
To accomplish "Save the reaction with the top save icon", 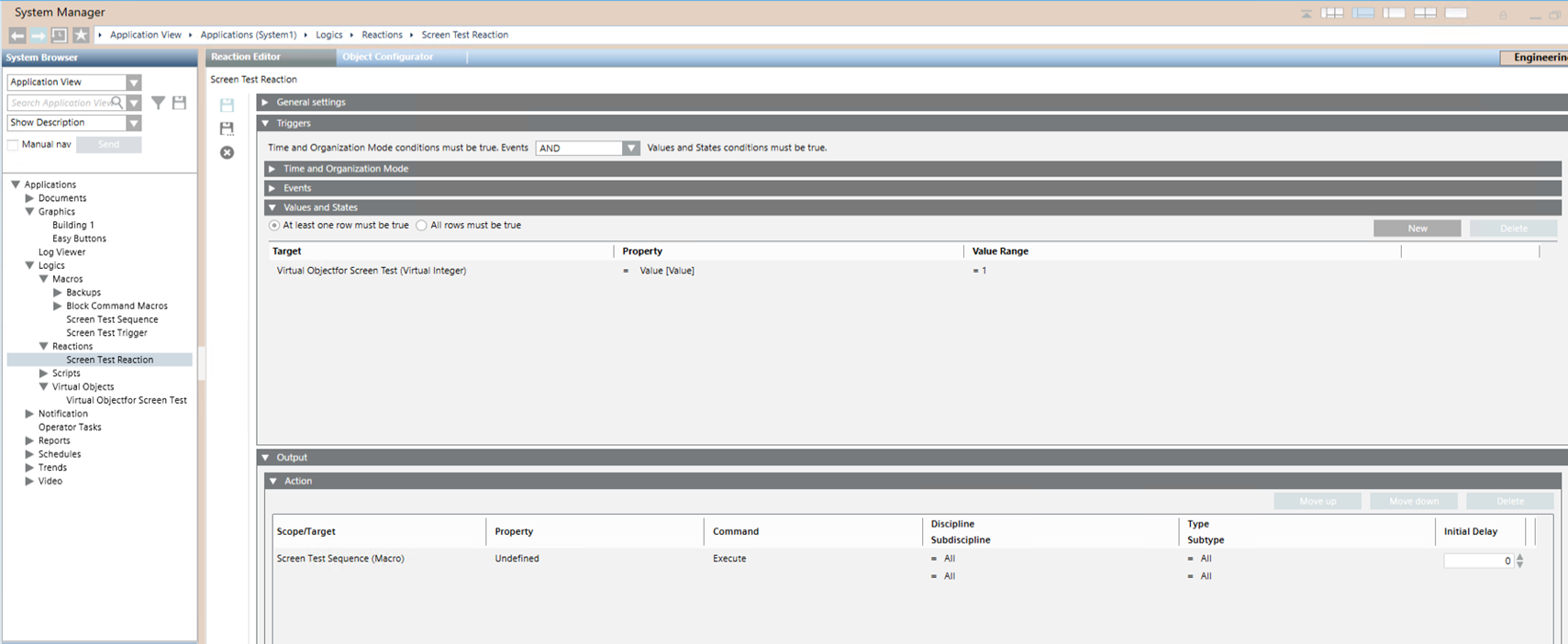I will [x=227, y=105].
